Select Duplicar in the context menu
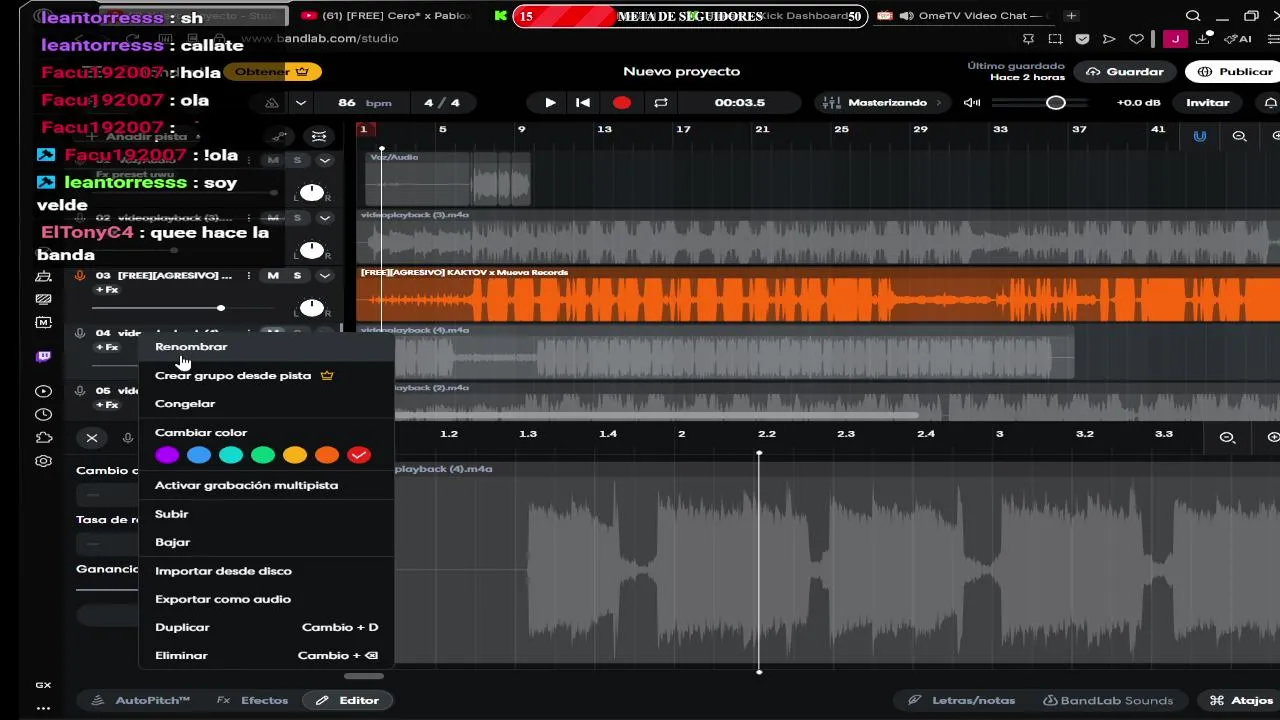Viewport: 1280px width, 720px height. click(x=266, y=628)
